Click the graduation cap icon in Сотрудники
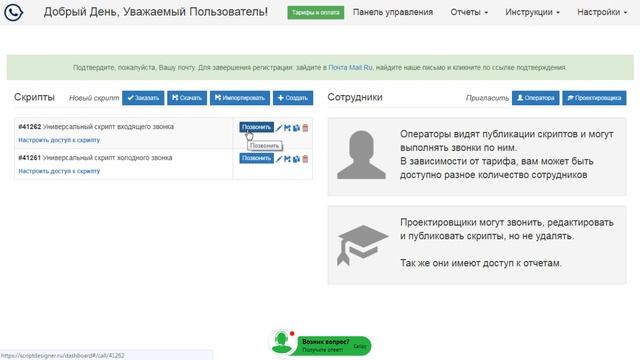 point(362,245)
